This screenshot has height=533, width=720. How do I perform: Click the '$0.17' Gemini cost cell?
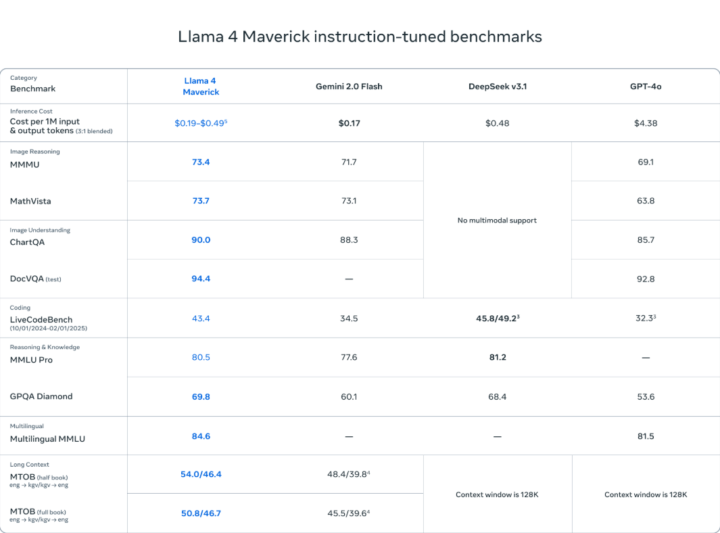coord(349,123)
